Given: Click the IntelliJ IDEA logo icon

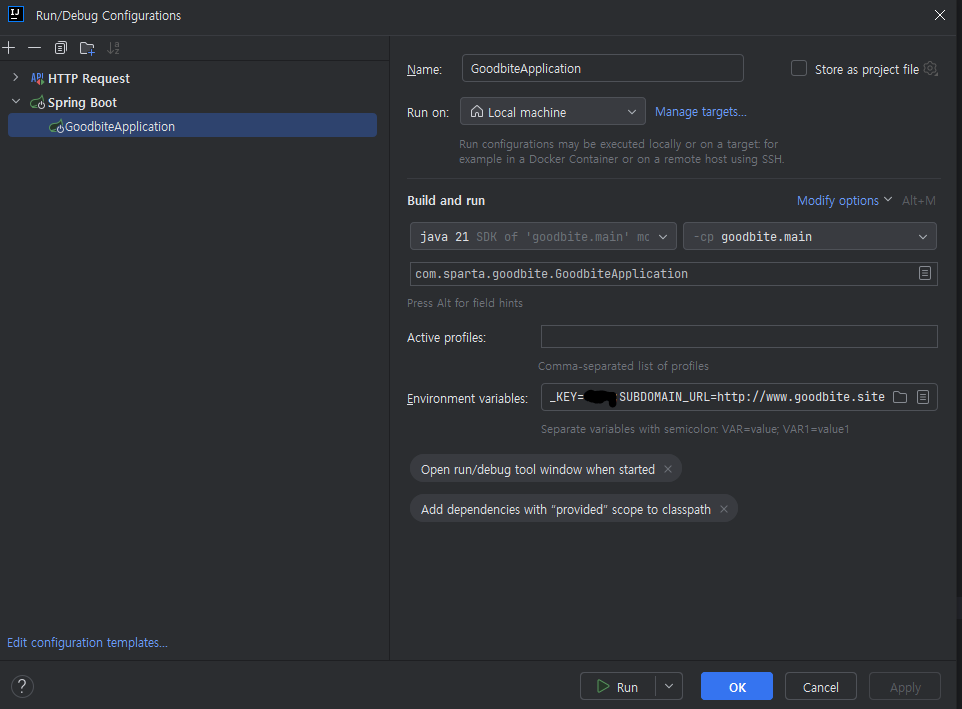Looking at the screenshot, I should 16,14.
